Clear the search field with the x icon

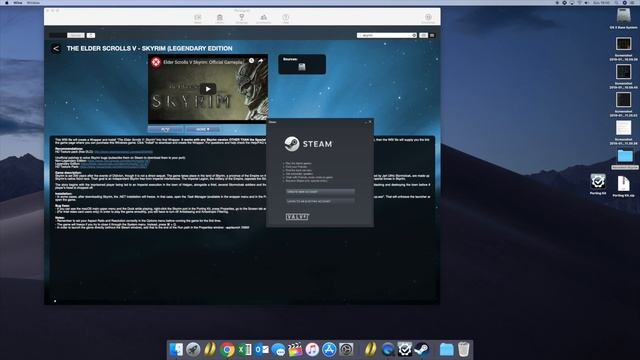tap(414, 36)
